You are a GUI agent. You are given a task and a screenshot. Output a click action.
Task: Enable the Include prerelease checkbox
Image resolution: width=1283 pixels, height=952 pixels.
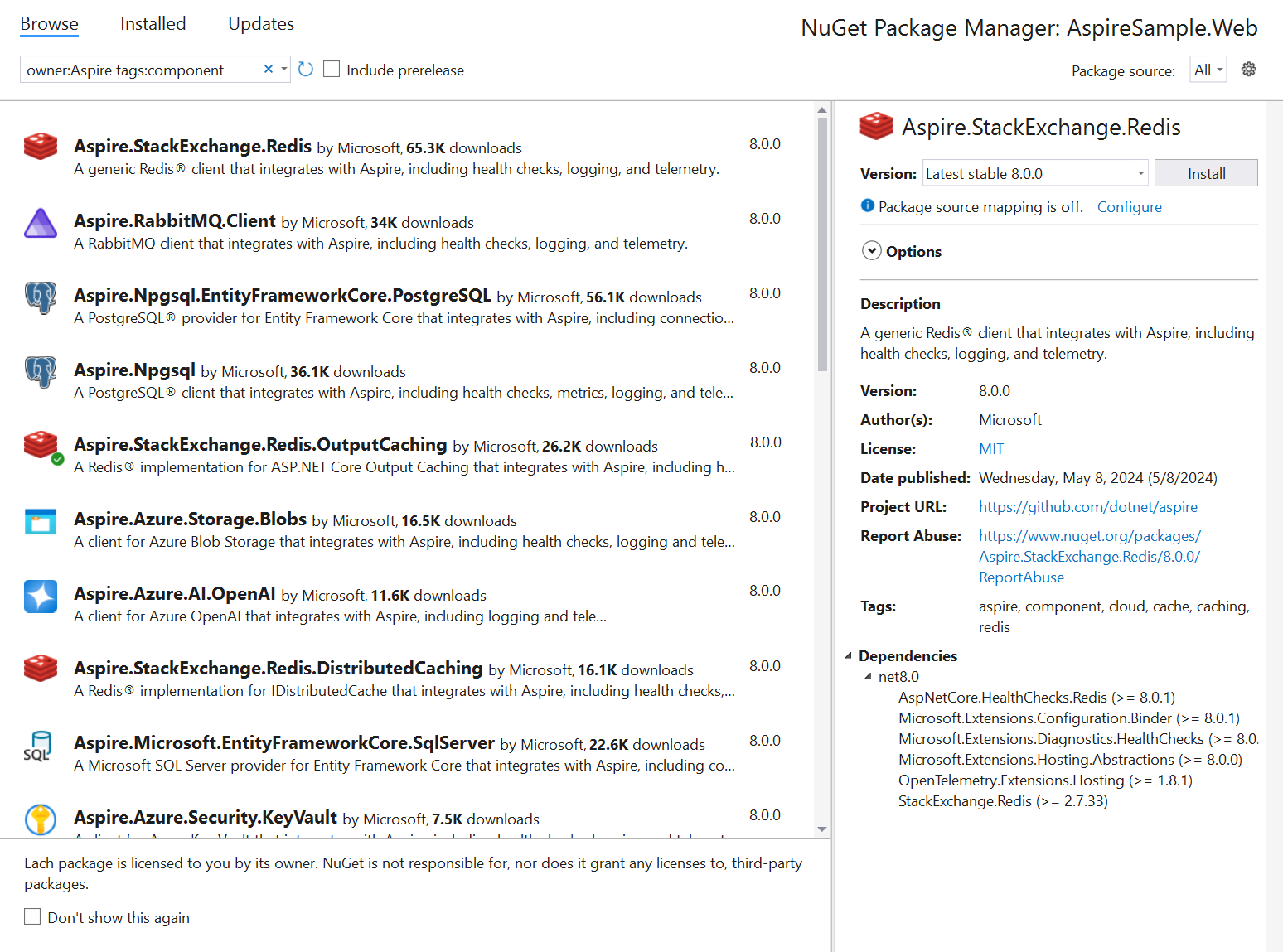pos(332,70)
